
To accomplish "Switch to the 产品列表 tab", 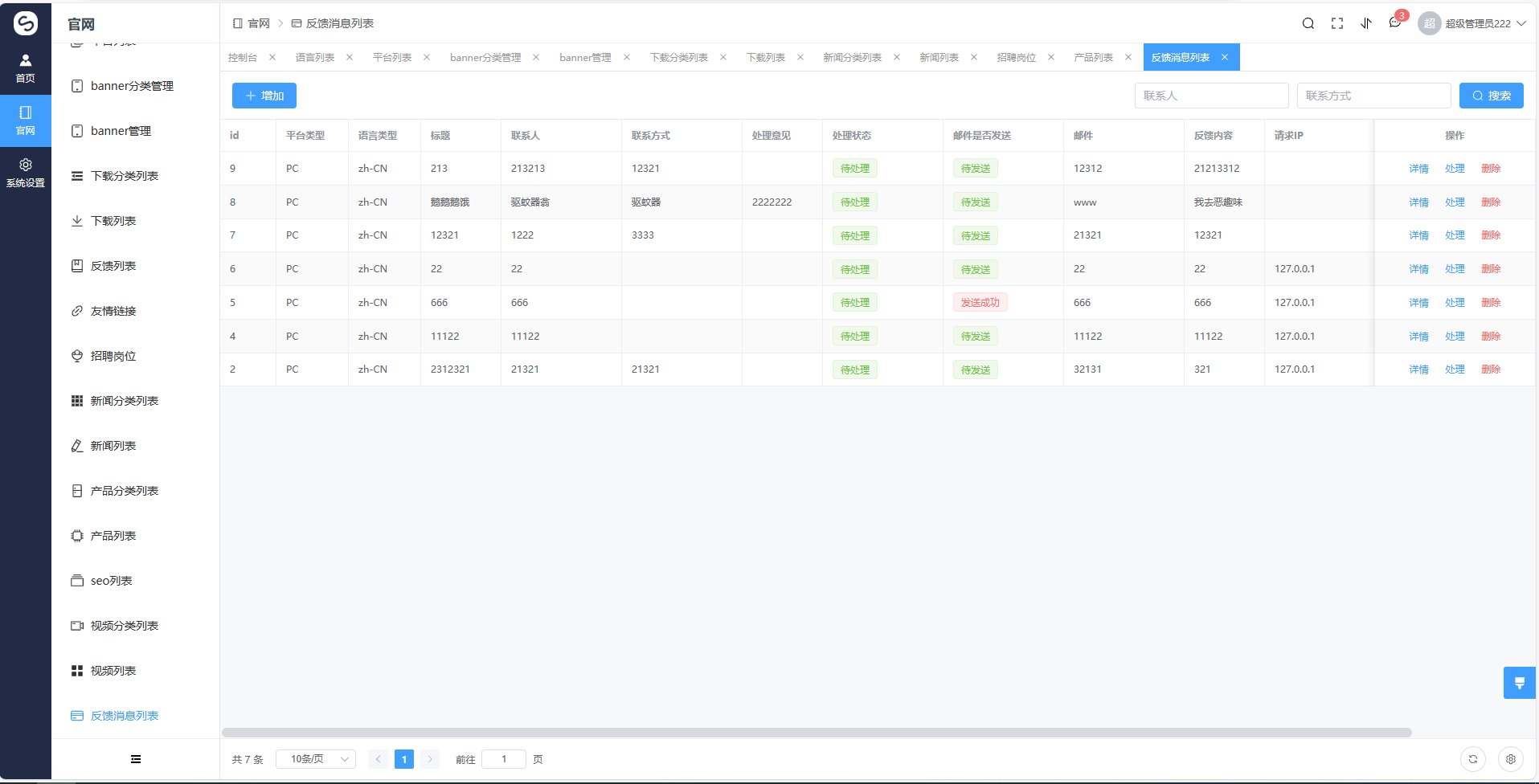I will (1093, 57).
